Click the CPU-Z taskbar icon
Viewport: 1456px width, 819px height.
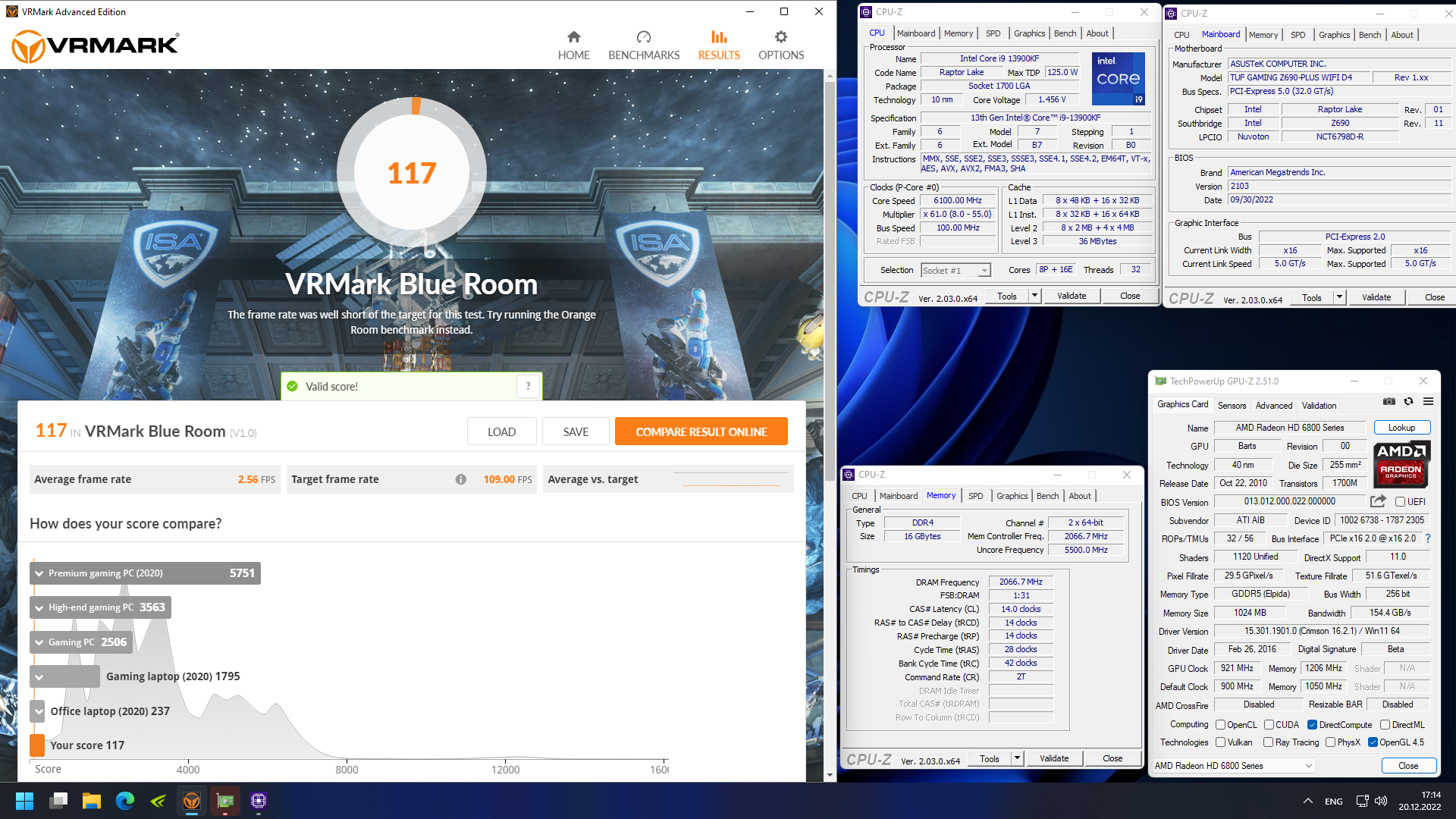259,801
